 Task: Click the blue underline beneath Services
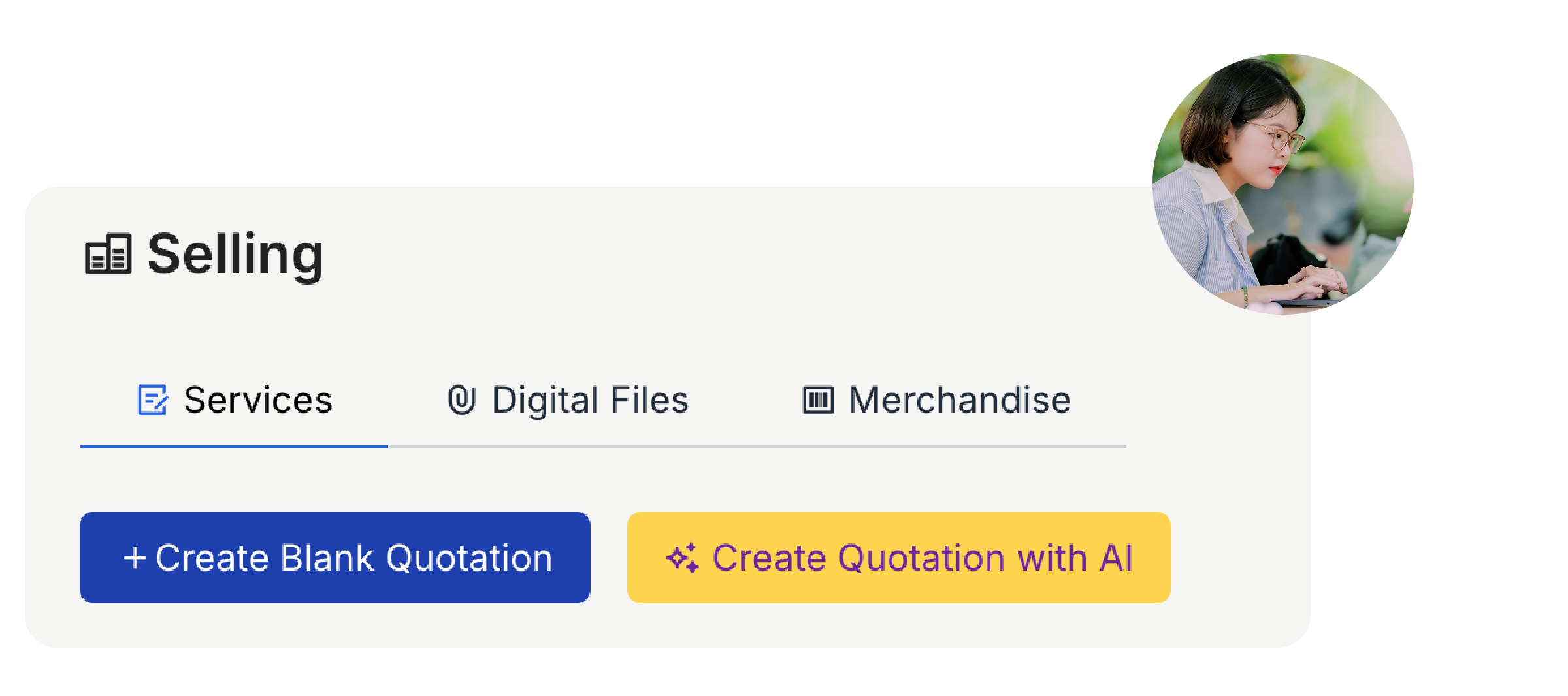(234, 447)
